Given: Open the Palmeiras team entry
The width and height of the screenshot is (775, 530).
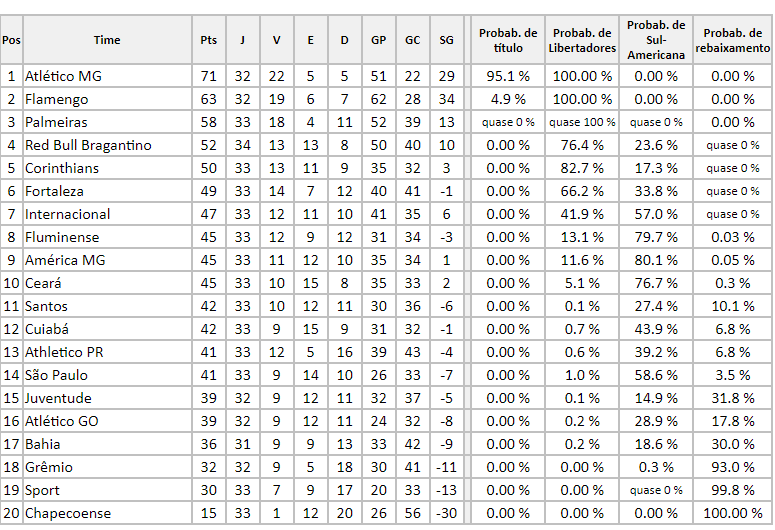Looking at the screenshot, I should tap(56, 122).
